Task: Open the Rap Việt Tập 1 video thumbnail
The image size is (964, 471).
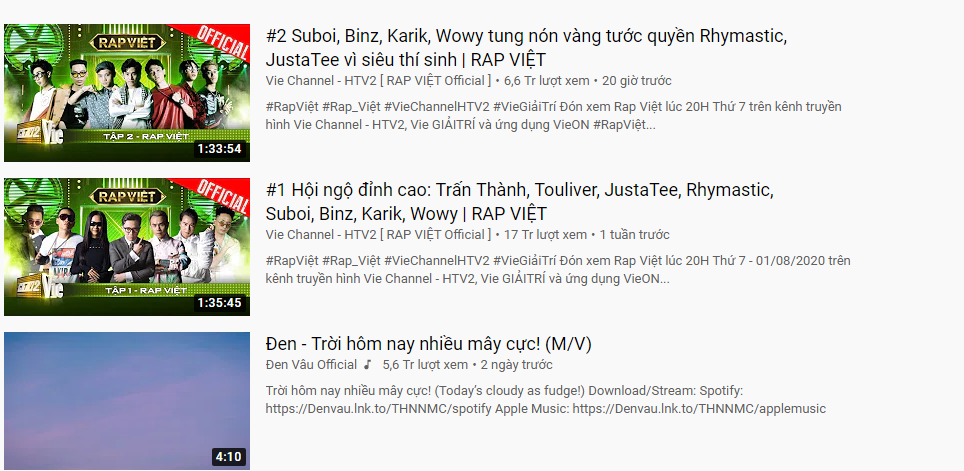Action: tap(127, 247)
